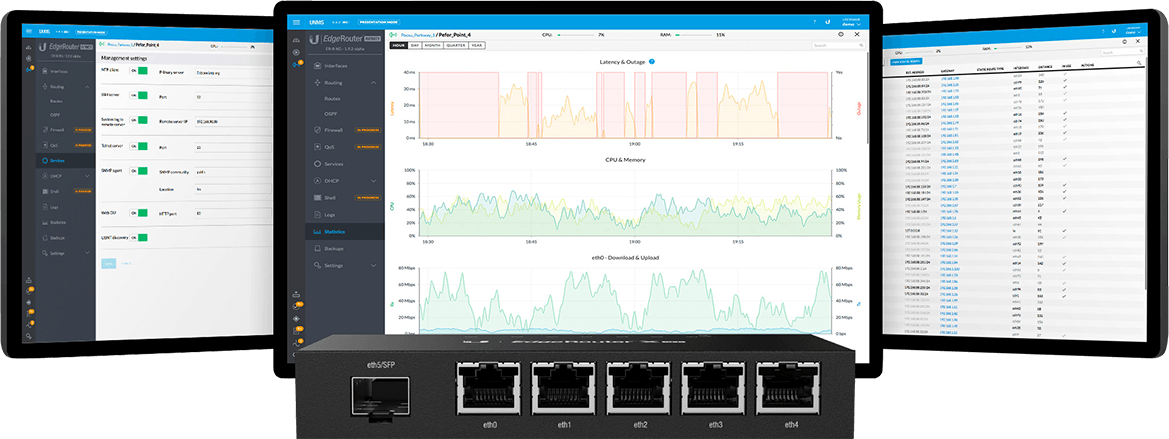
Task: Click the info icon beside Latency & Outage
Action: [652, 61]
